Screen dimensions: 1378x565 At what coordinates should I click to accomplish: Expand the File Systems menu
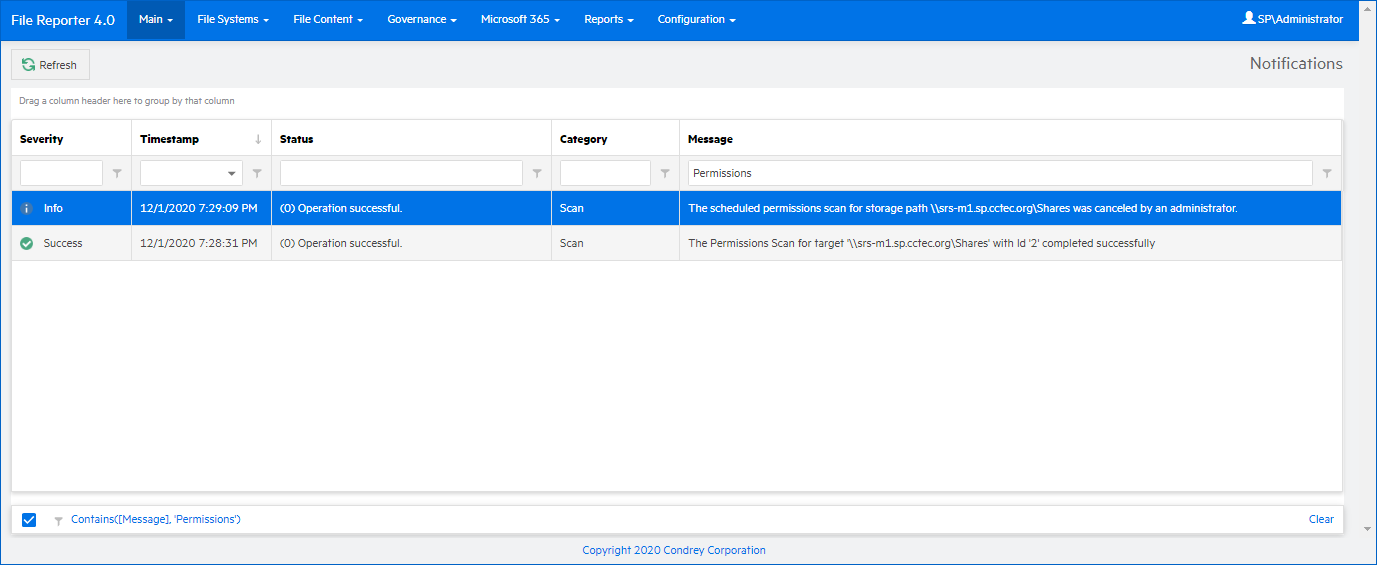click(233, 20)
